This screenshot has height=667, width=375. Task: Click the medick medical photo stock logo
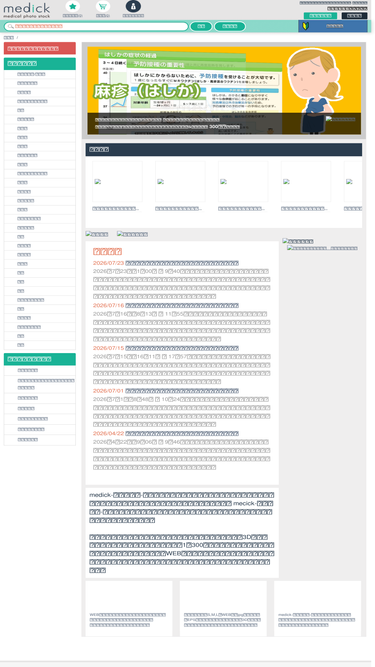pyautogui.click(x=27, y=10)
